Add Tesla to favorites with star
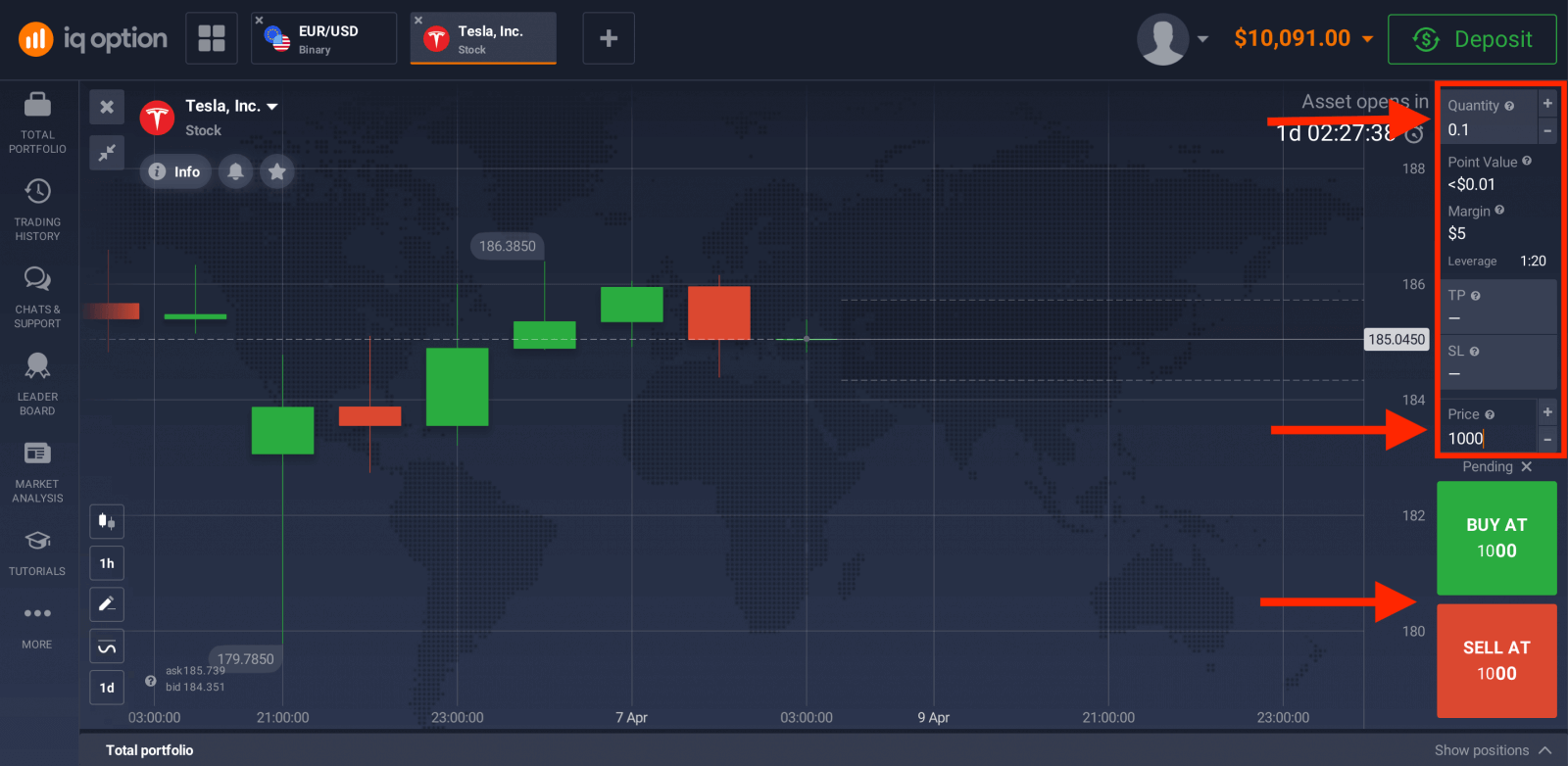 point(277,171)
